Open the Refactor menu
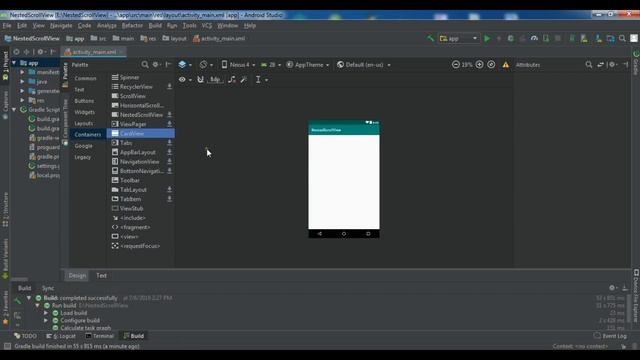The image size is (640, 360). [132, 25]
